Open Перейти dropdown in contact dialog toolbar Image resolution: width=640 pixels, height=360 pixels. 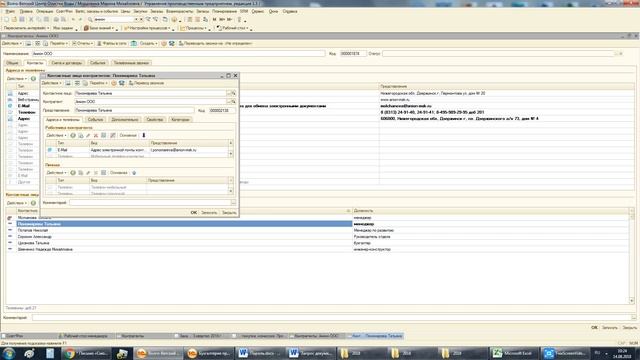(x=98, y=83)
